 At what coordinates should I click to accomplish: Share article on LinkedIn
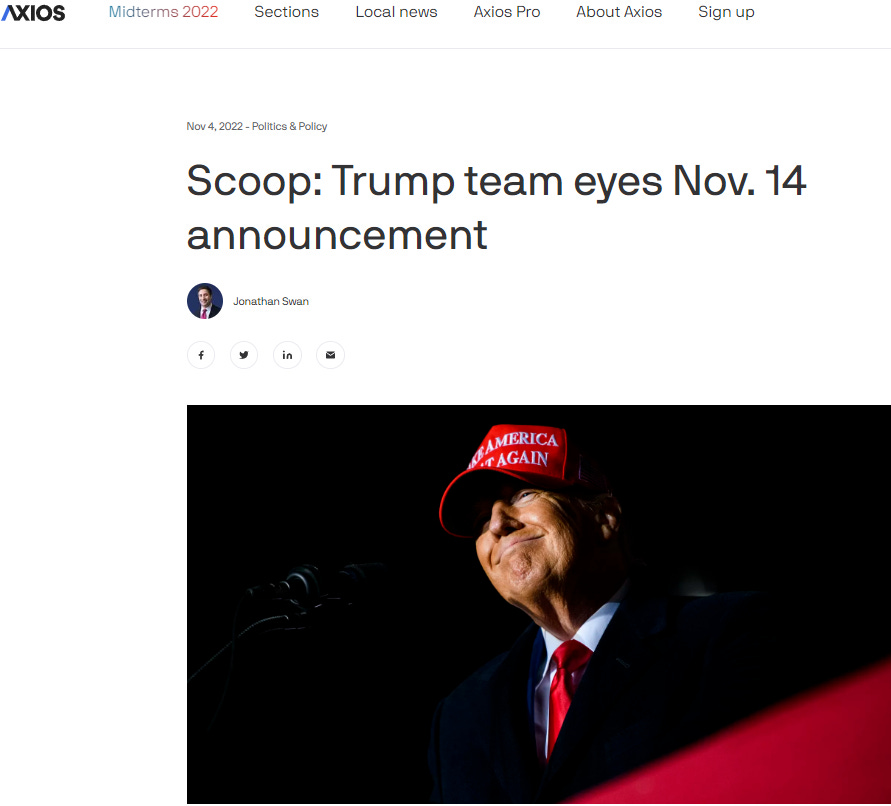pos(288,355)
